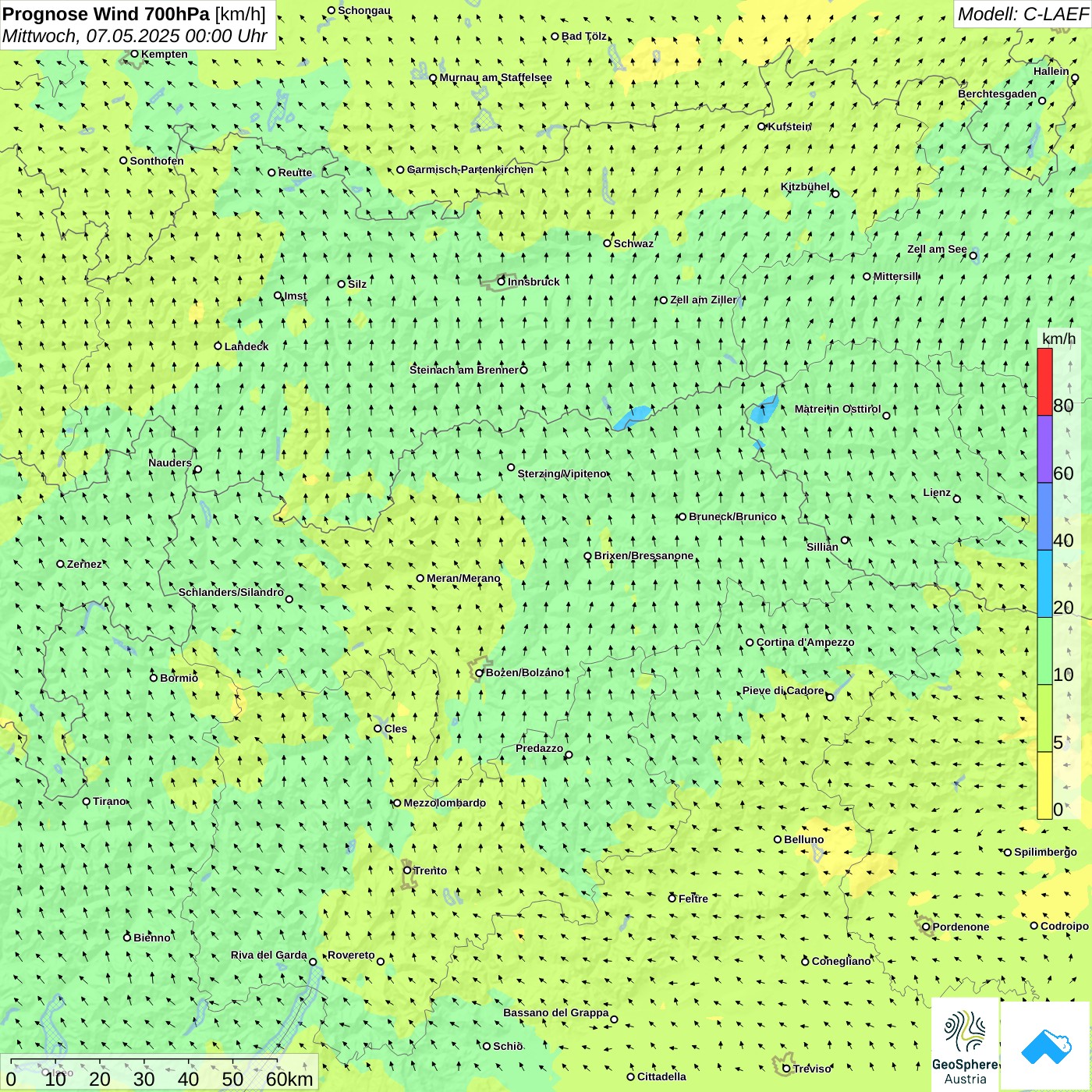The image size is (1092, 1092).
Task: Click the Kufstein label
Action: coord(789,126)
